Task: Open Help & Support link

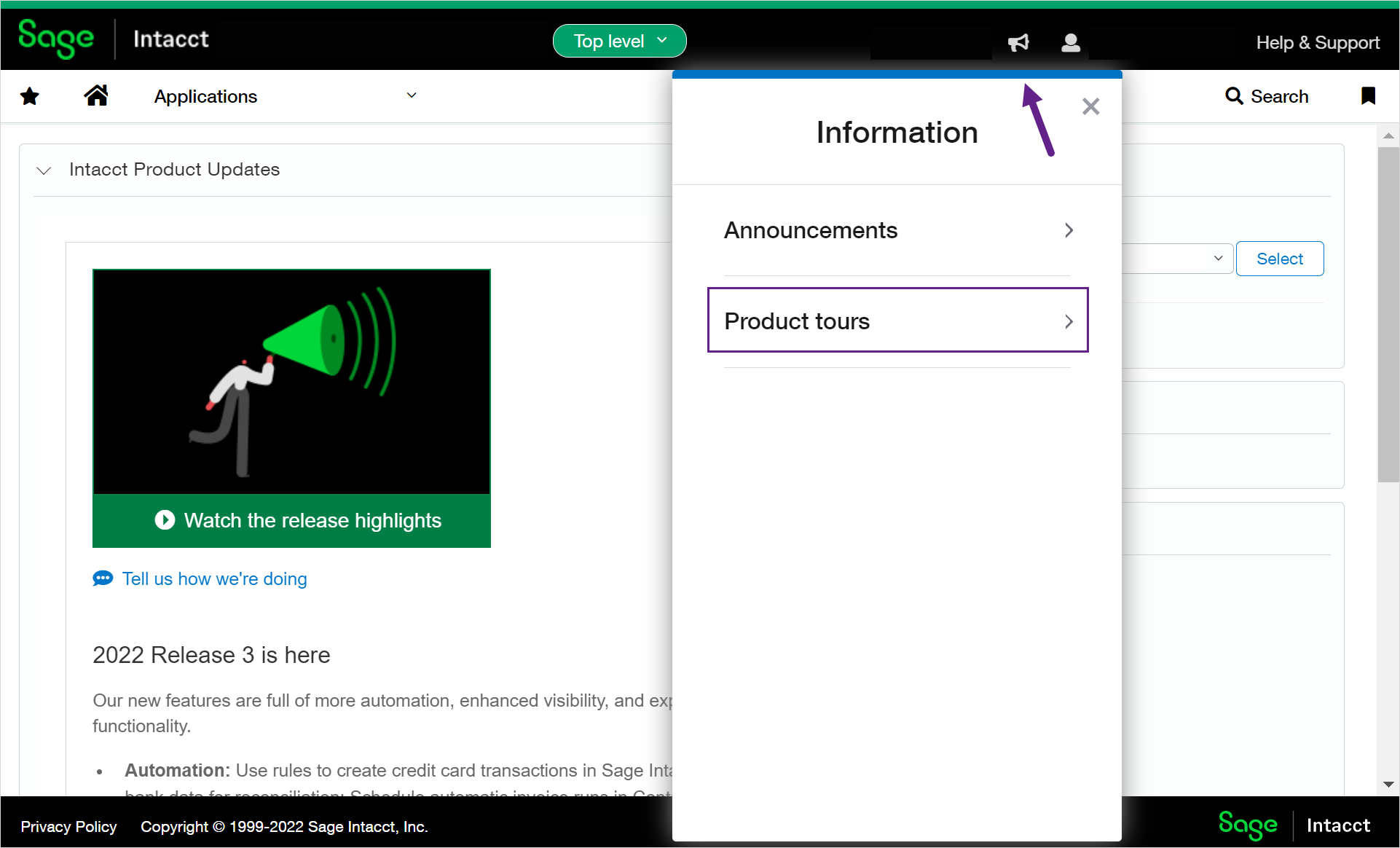Action: [x=1317, y=43]
